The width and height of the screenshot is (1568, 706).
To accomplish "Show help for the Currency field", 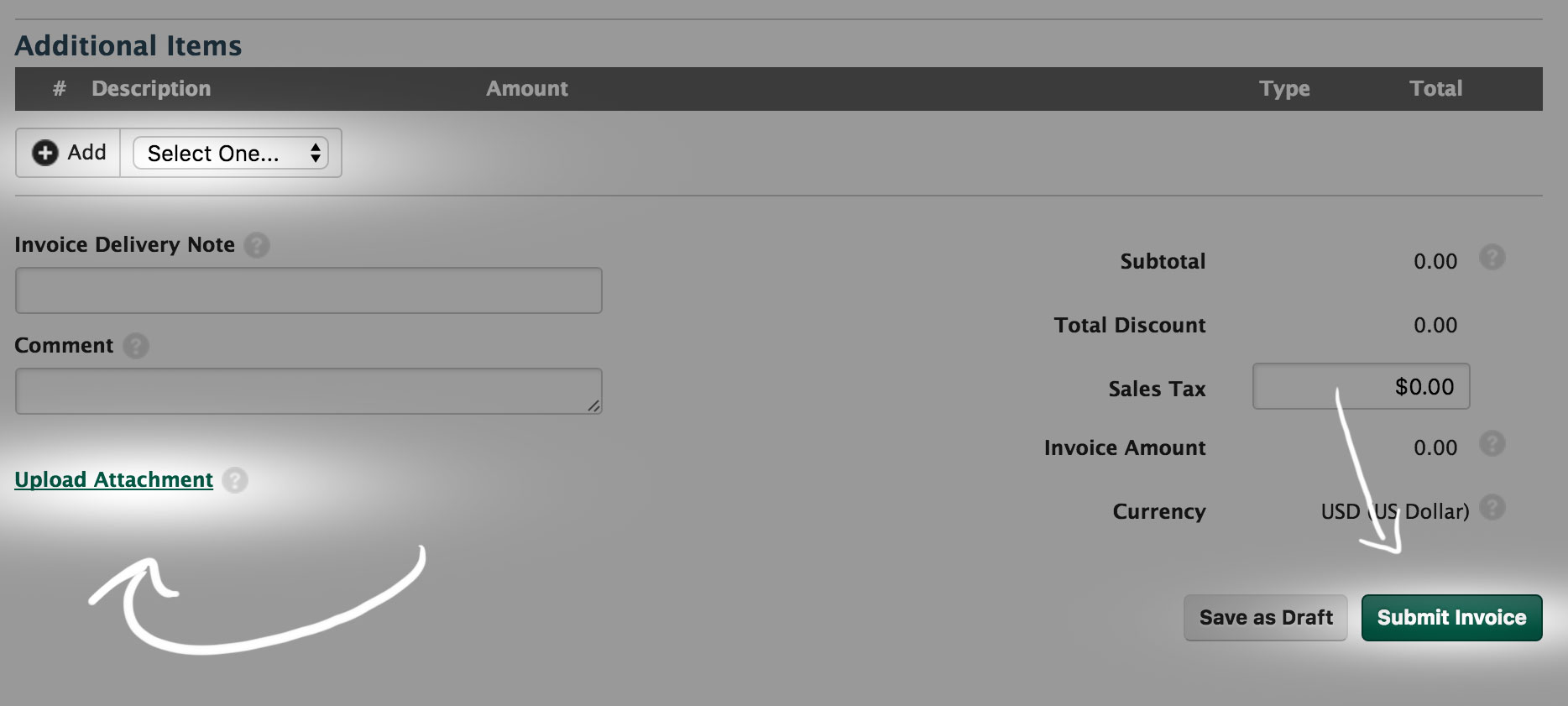I will coord(1492,507).
